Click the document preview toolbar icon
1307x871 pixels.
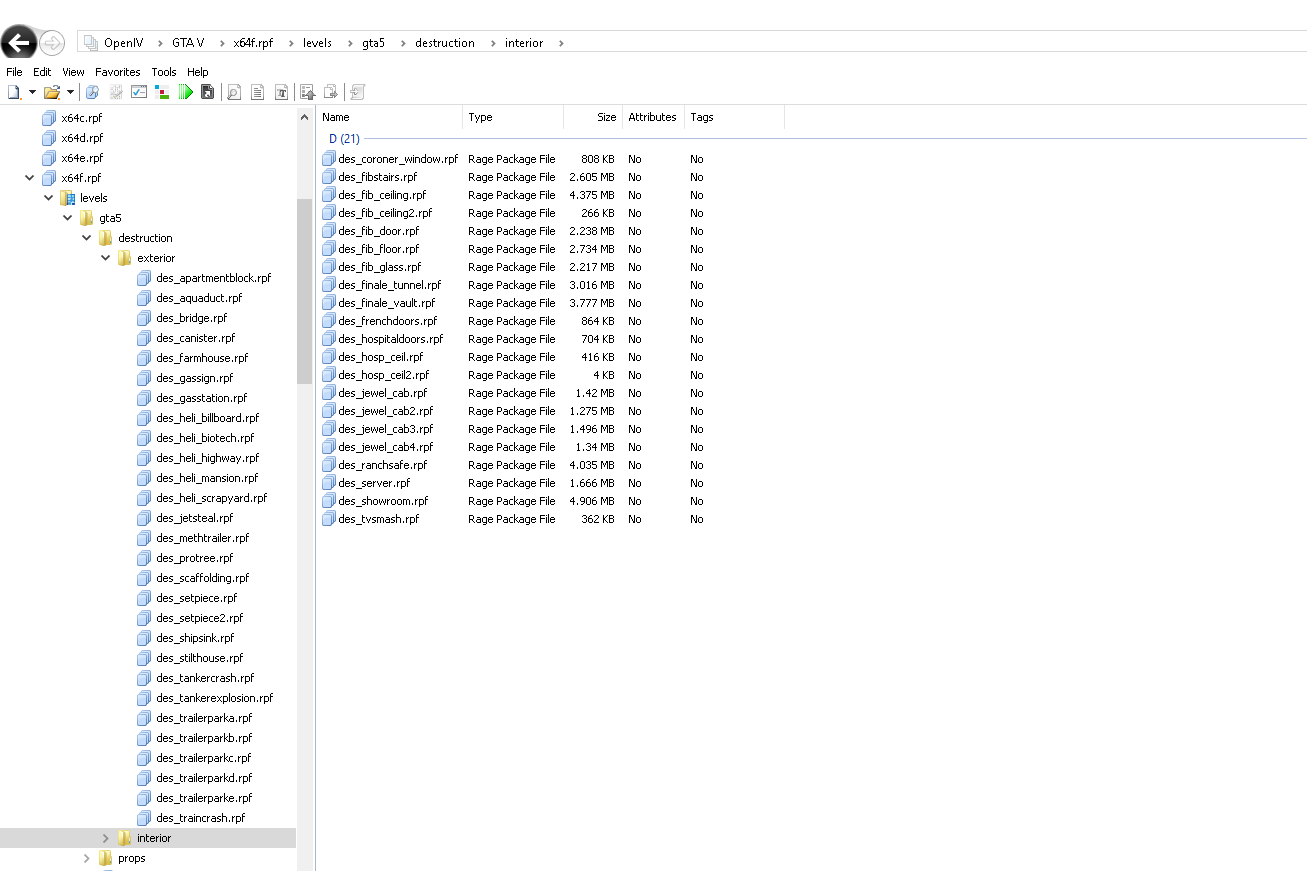pos(233,92)
